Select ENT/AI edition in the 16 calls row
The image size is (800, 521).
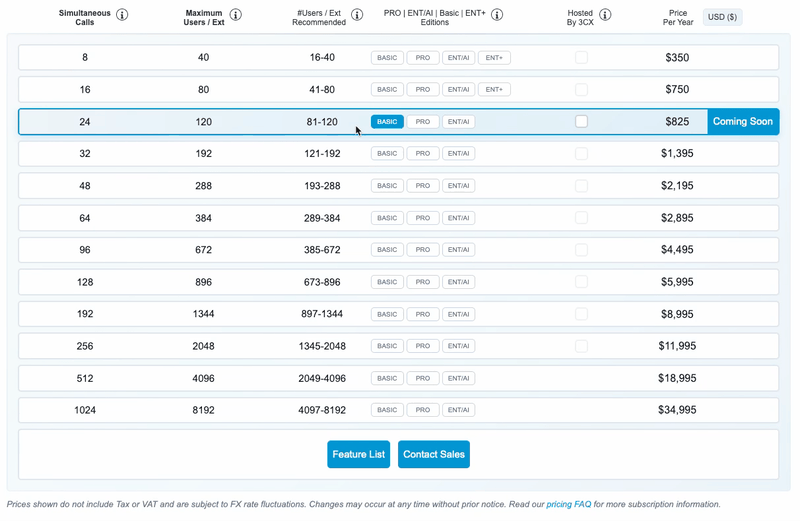coord(459,89)
